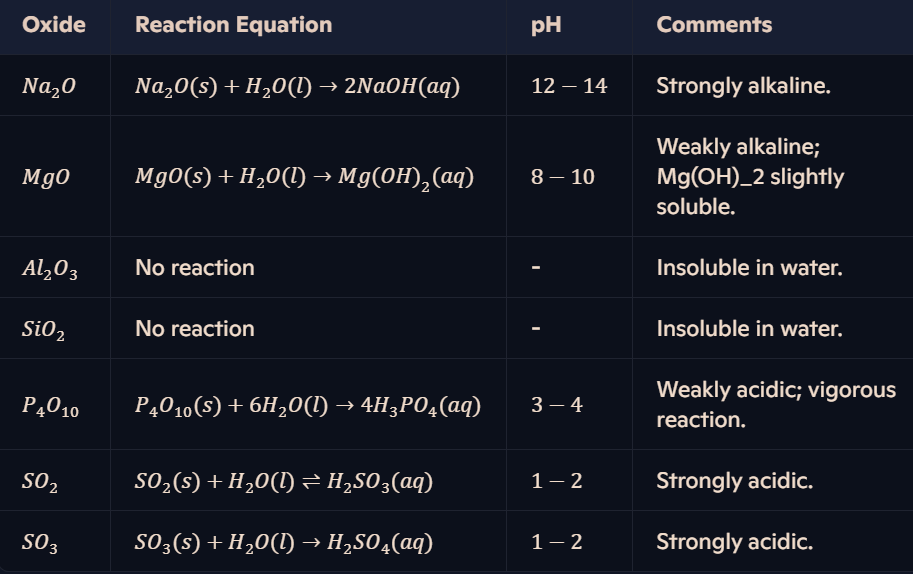This screenshot has height=574, width=913.
Task: Click the pH column header
Action: (546, 26)
